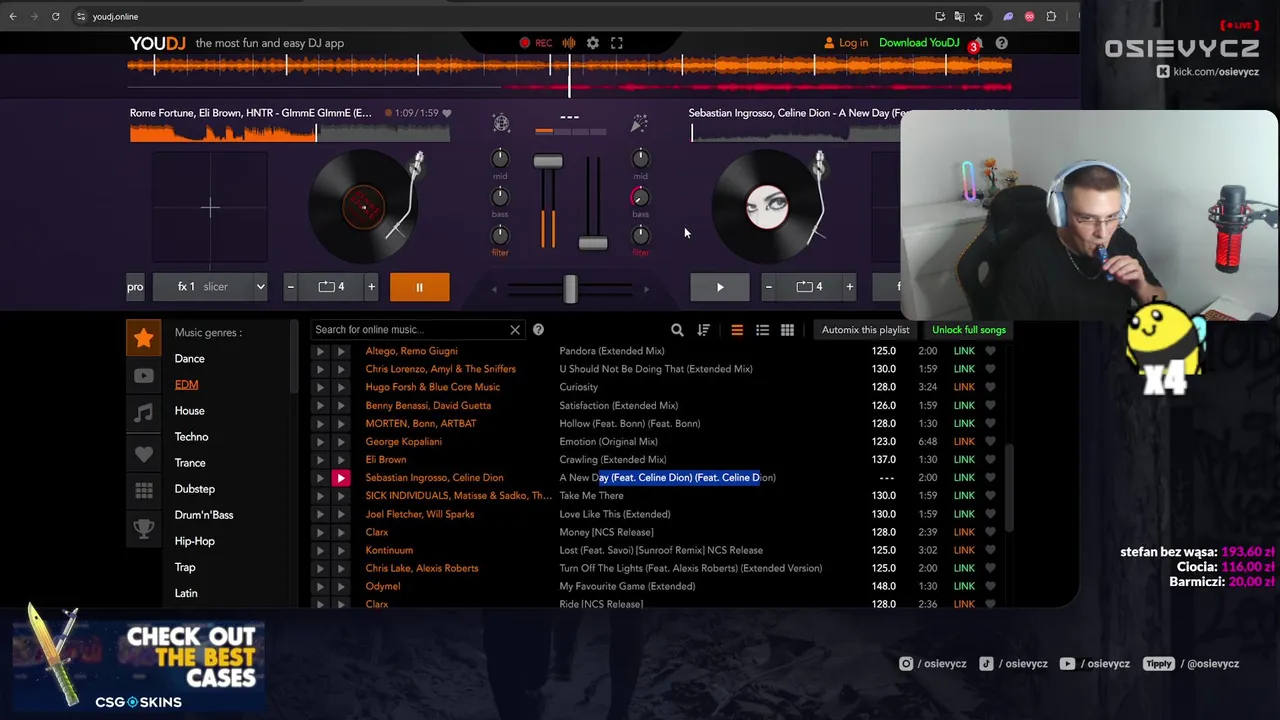The image size is (1280, 720).
Task: Open the trophy sidebar tab
Action: click(x=144, y=528)
